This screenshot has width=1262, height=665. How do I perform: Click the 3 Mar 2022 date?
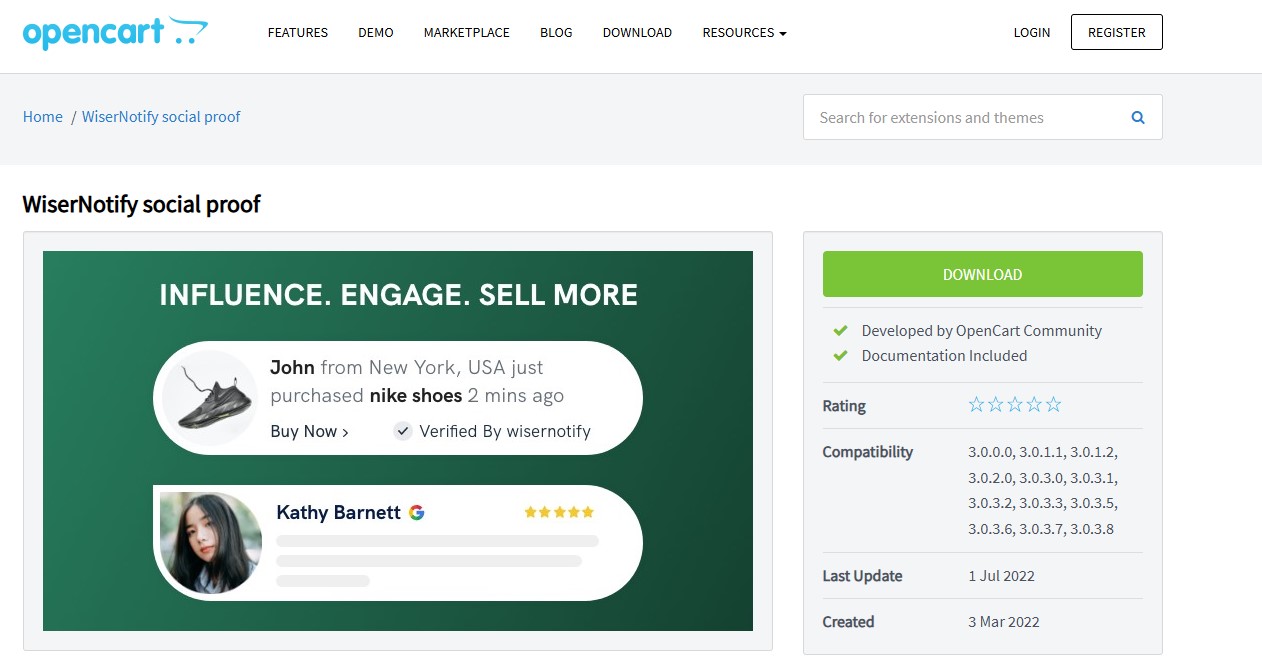pyautogui.click(x=1004, y=622)
